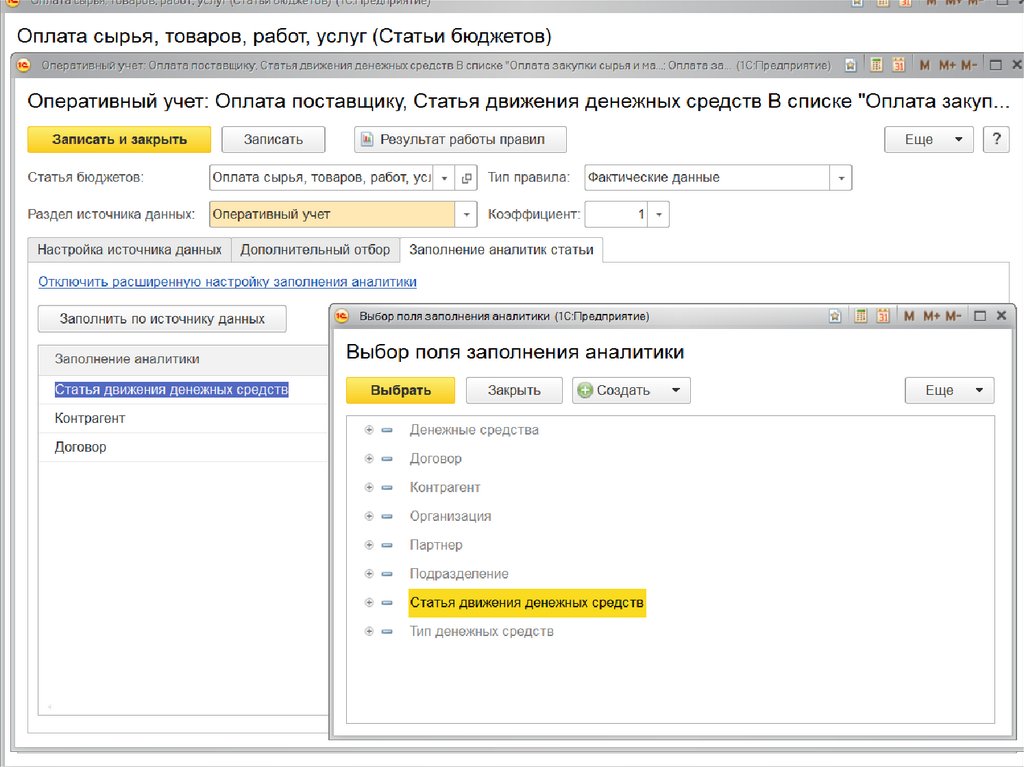This screenshot has width=1024, height=767.
Task: Expand Тип денежных средств tree node
Action: coord(369,631)
